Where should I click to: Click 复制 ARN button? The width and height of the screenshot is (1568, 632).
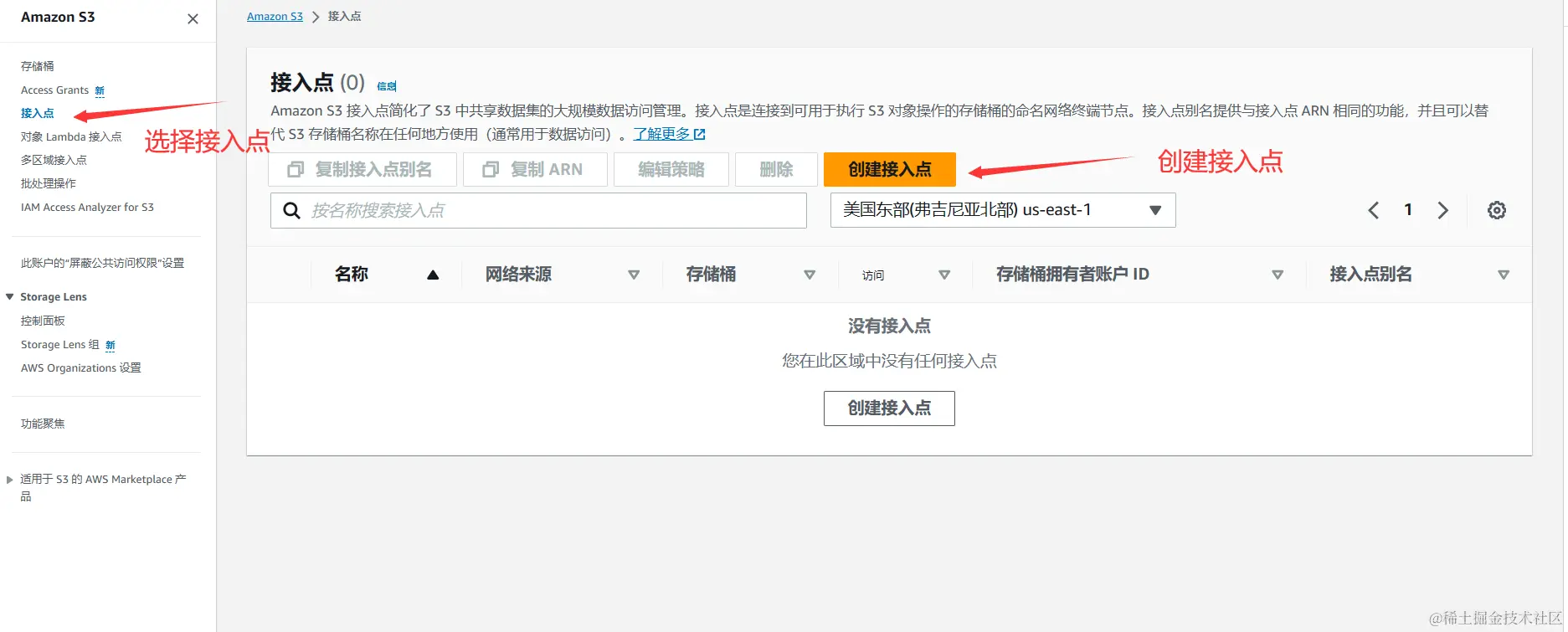click(535, 169)
